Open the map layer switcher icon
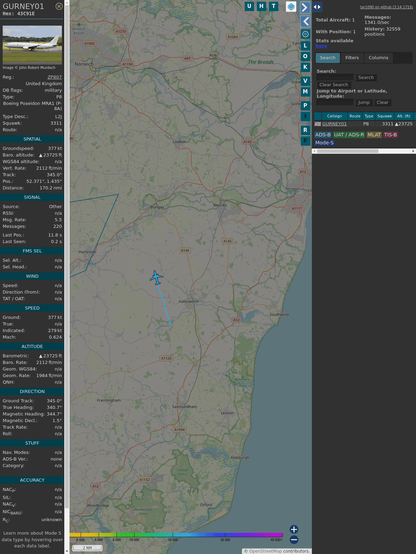 coord(291,7)
